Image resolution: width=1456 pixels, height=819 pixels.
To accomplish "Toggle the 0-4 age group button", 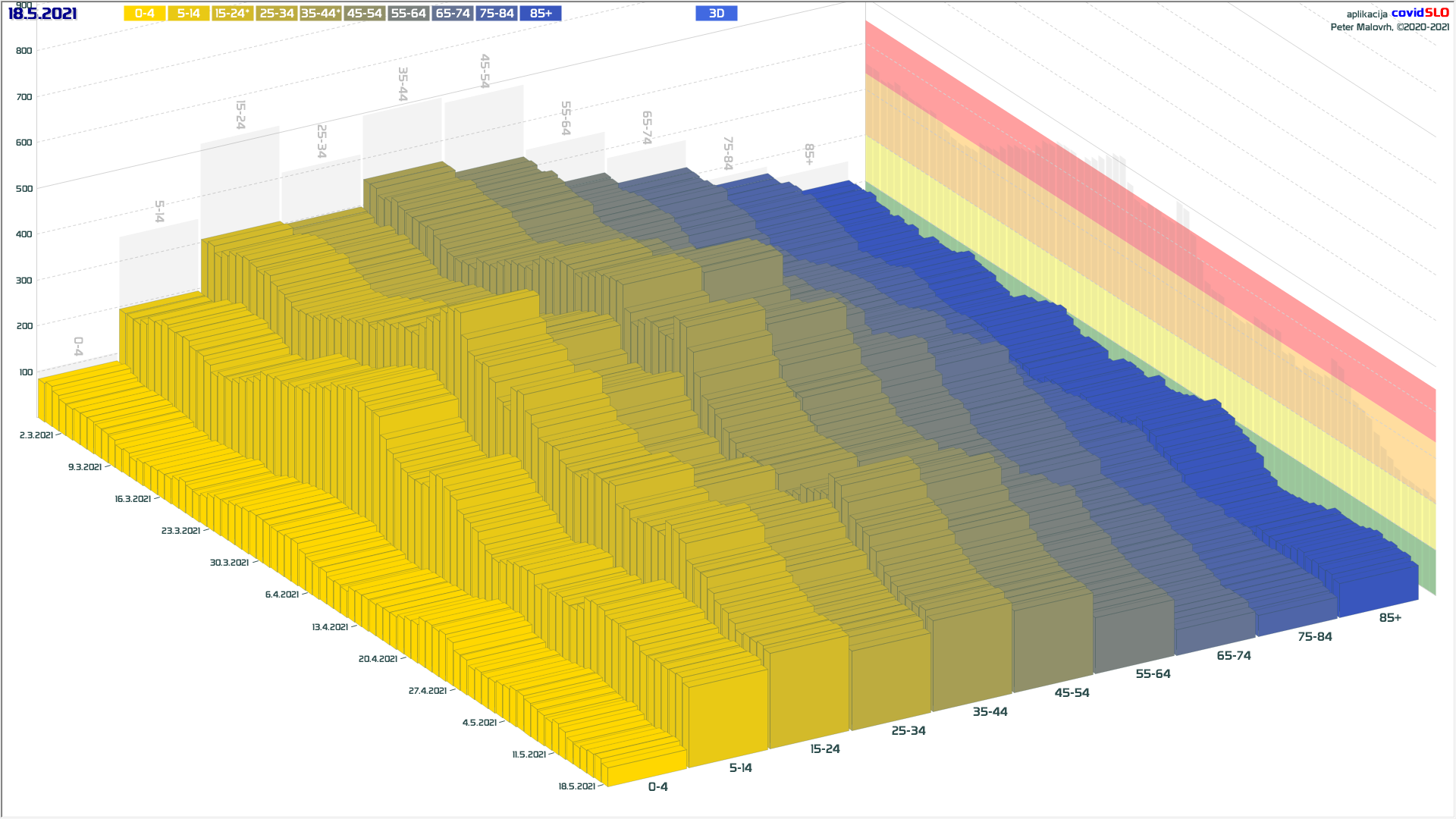I will (x=144, y=14).
